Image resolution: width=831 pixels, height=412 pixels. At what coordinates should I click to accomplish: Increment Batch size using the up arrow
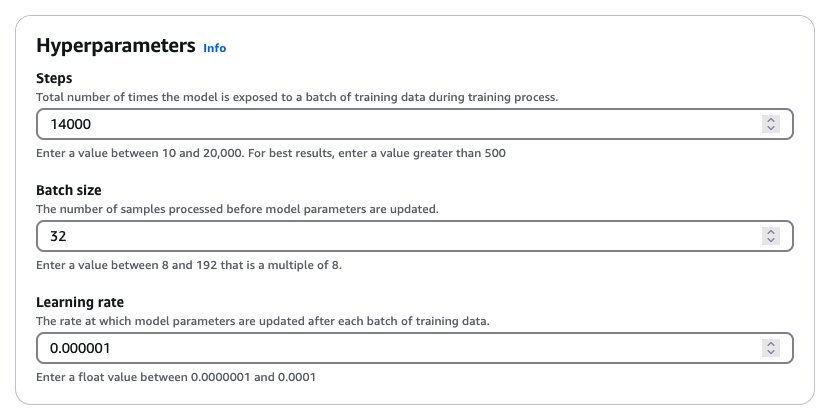coord(771,232)
